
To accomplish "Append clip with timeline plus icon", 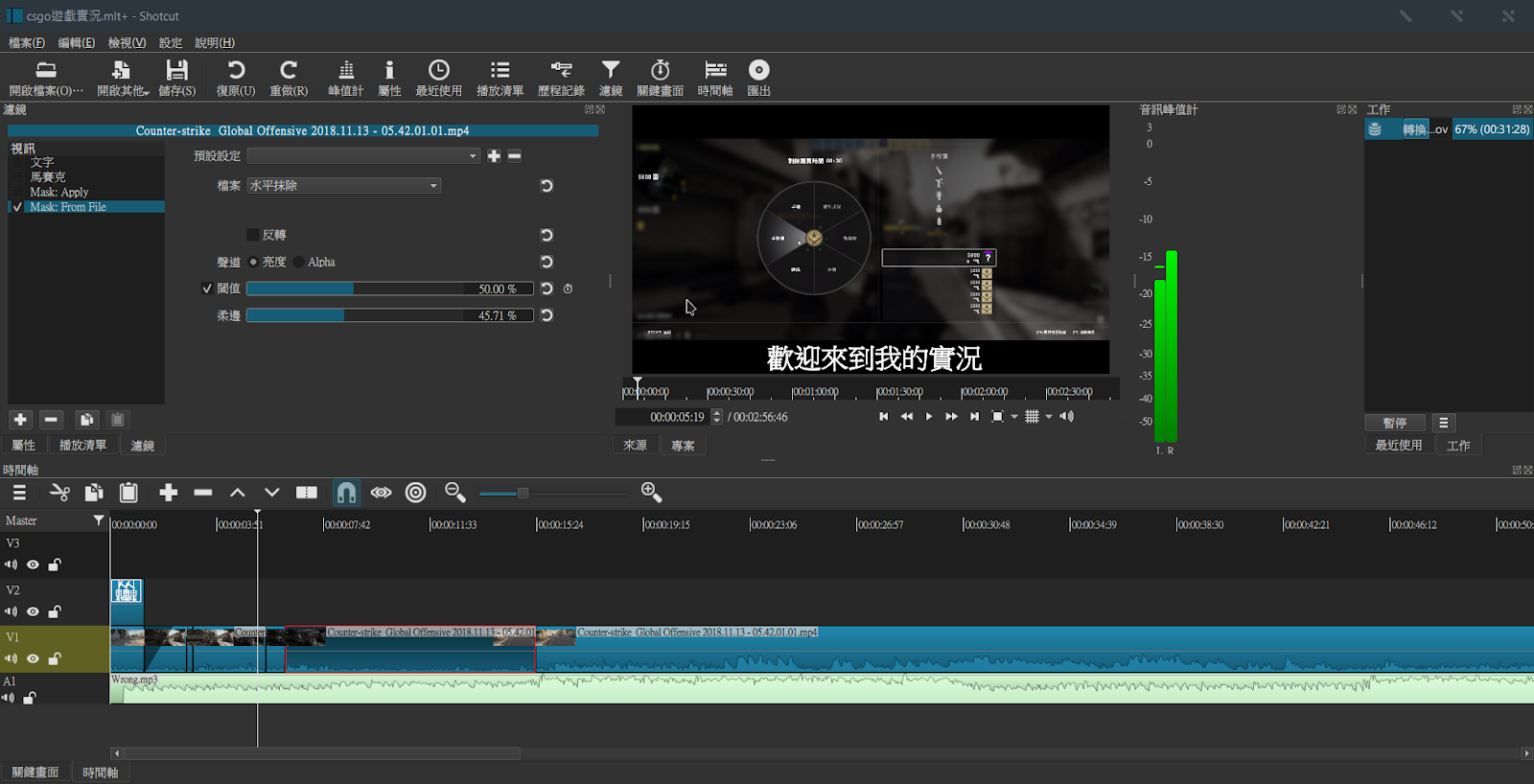I will point(169,493).
